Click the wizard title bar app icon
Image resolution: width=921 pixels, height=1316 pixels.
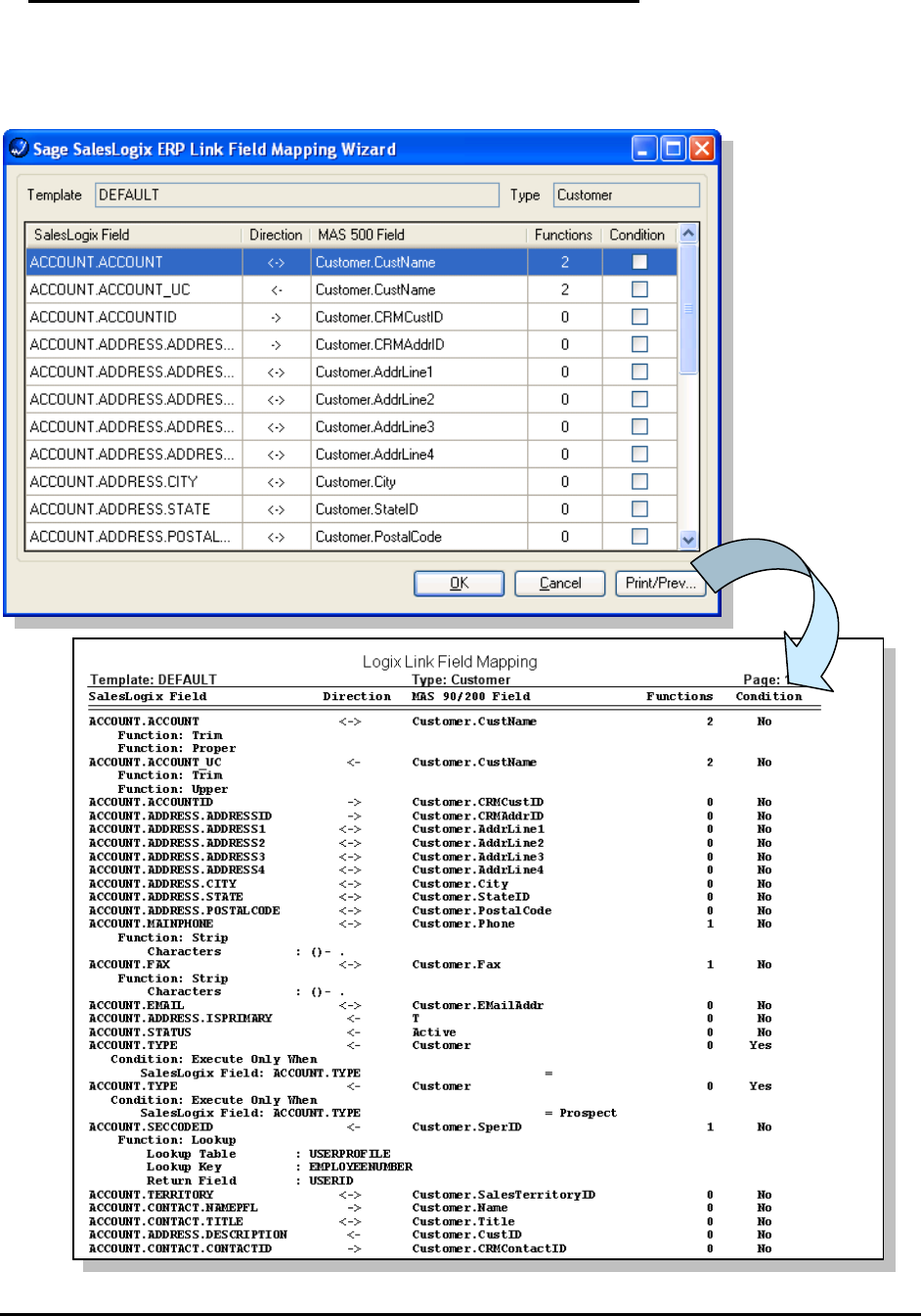(19, 149)
